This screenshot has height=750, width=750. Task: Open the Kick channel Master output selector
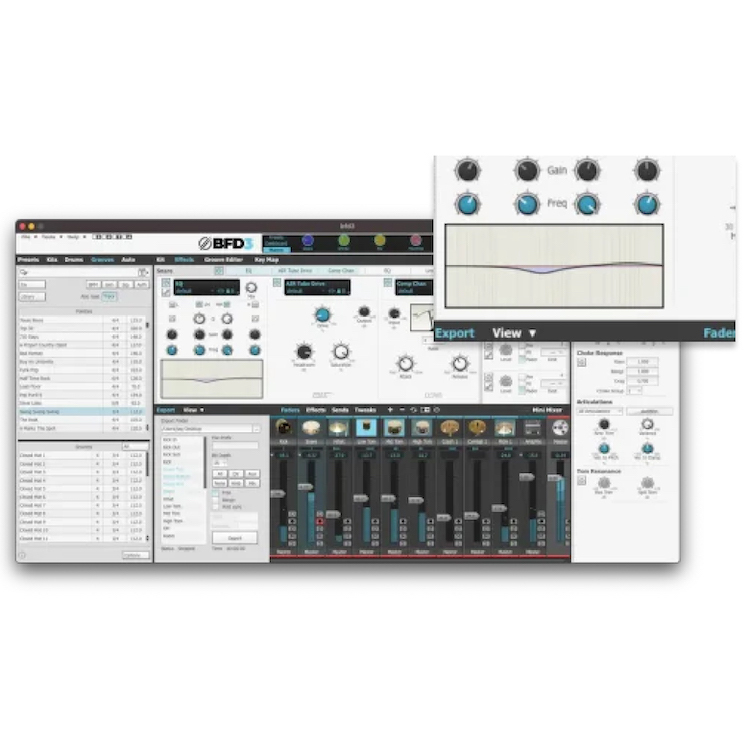click(x=284, y=552)
